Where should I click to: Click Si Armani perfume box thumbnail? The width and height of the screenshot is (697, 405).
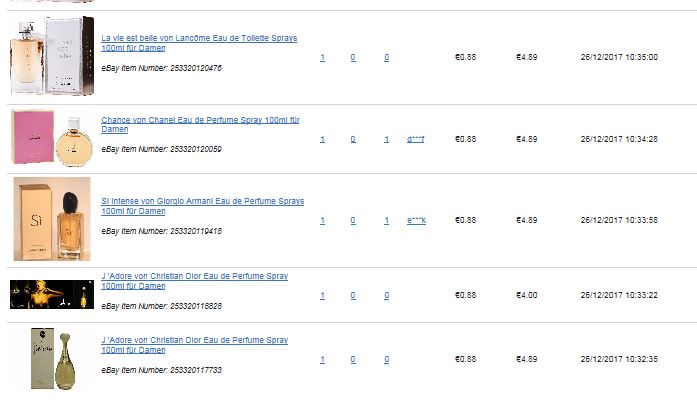(52, 219)
